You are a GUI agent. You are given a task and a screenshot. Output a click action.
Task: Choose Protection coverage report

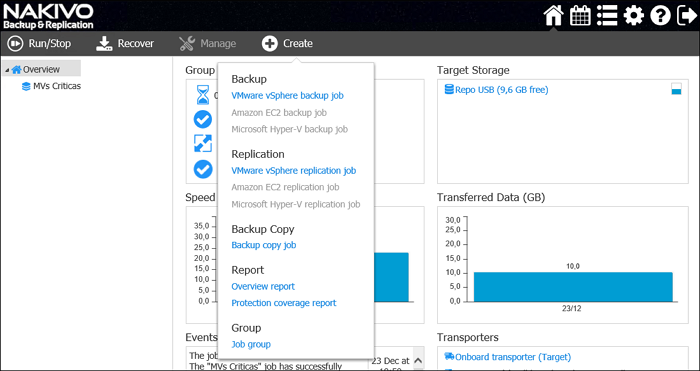point(284,303)
